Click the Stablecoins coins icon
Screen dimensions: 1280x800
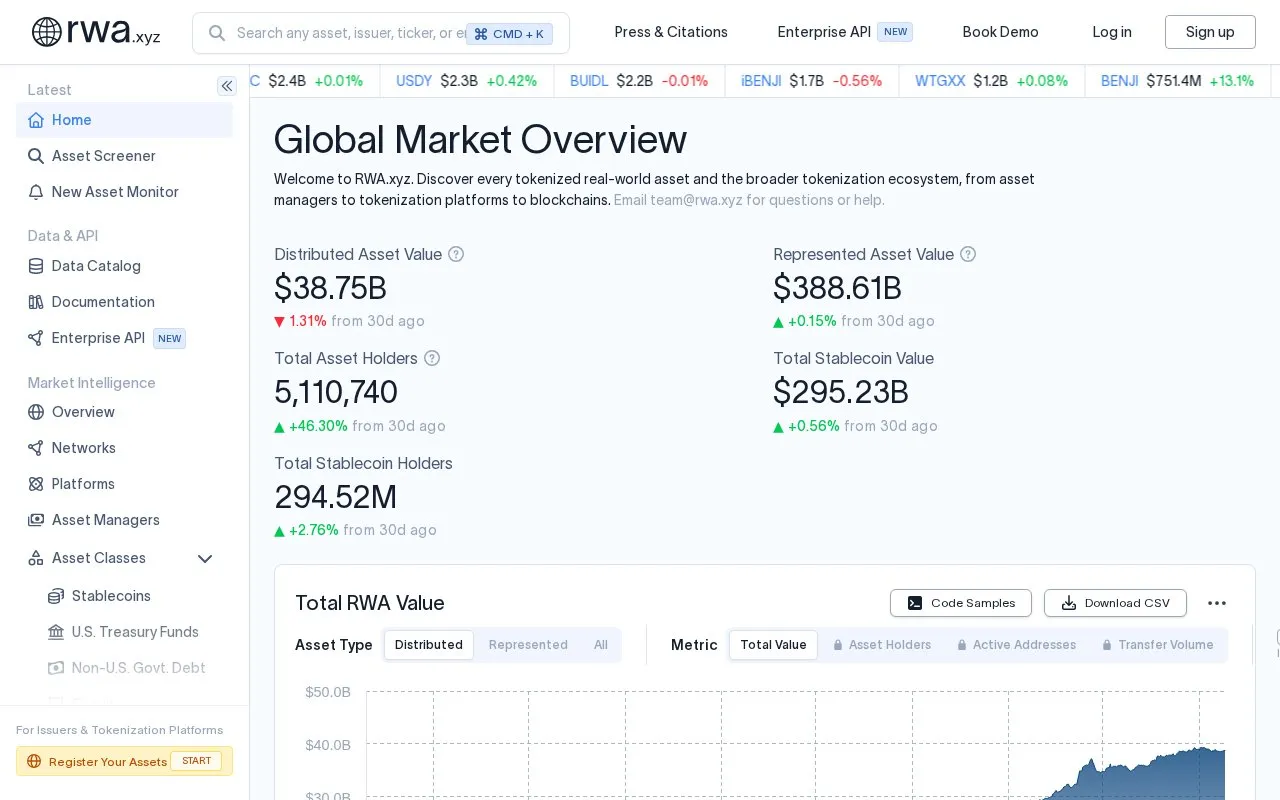[x=56, y=596]
